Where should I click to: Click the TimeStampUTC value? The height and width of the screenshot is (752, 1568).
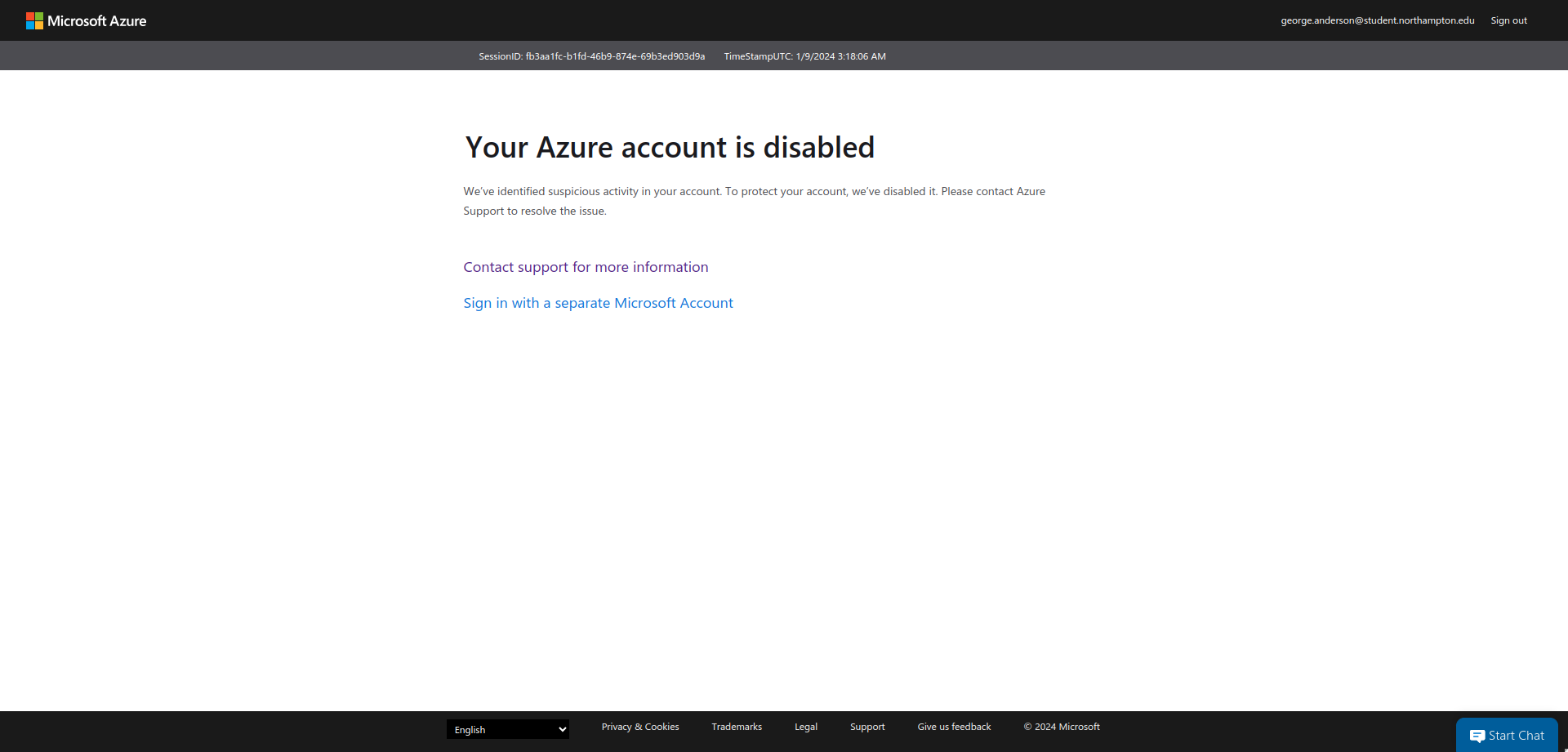tap(804, 56)
